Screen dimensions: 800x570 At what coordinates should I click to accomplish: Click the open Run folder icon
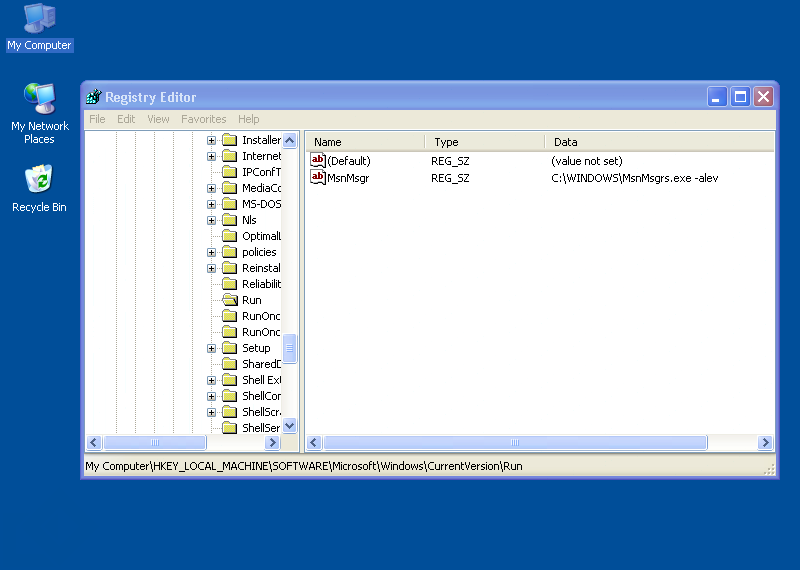pos(230,300)
